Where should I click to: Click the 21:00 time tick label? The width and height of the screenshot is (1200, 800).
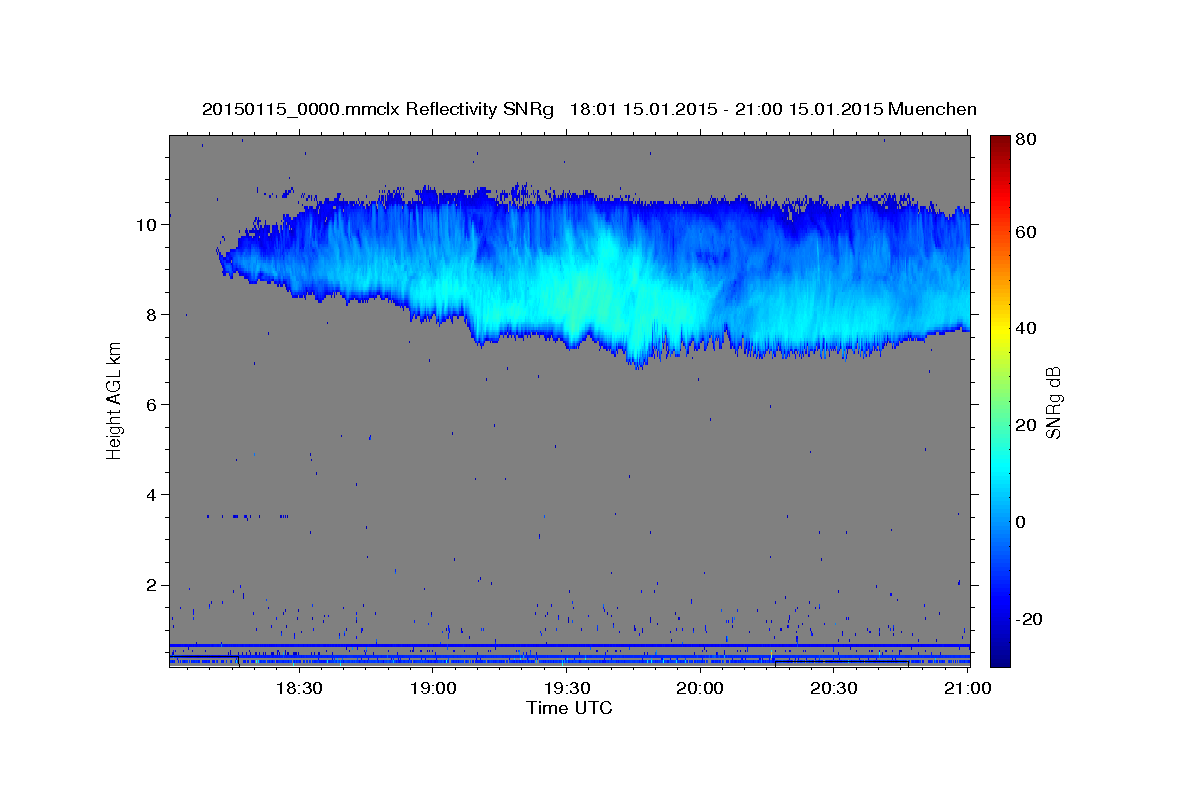(x=968, y=688)
